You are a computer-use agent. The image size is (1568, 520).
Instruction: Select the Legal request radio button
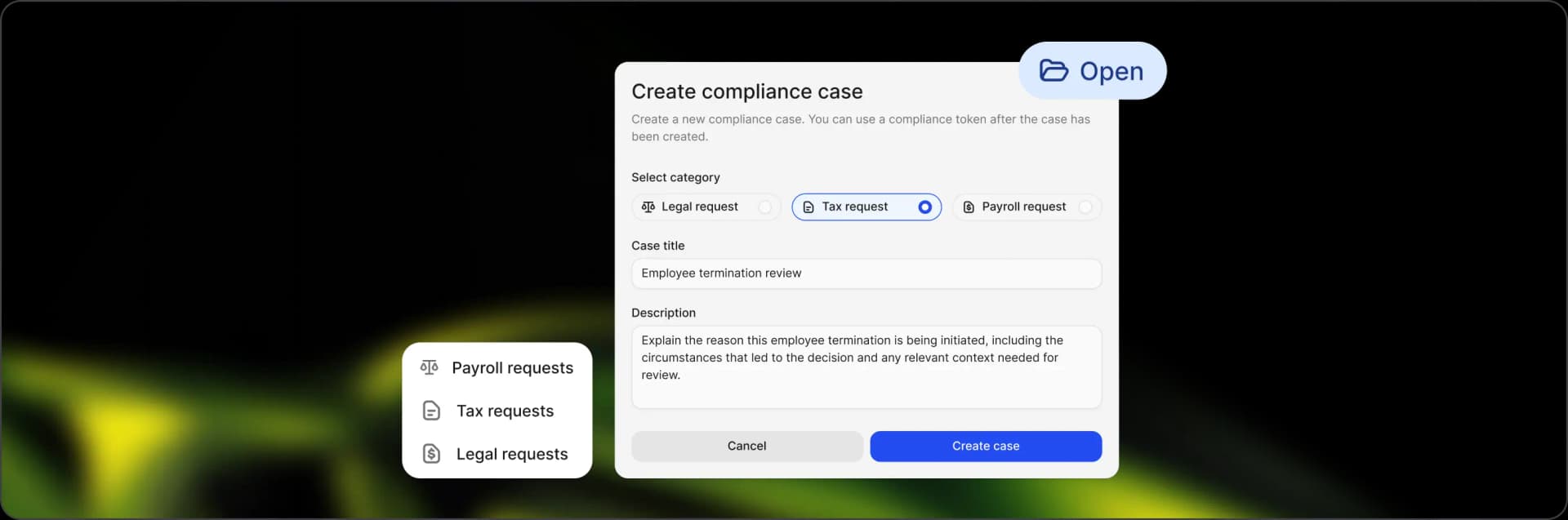(764, 207)
